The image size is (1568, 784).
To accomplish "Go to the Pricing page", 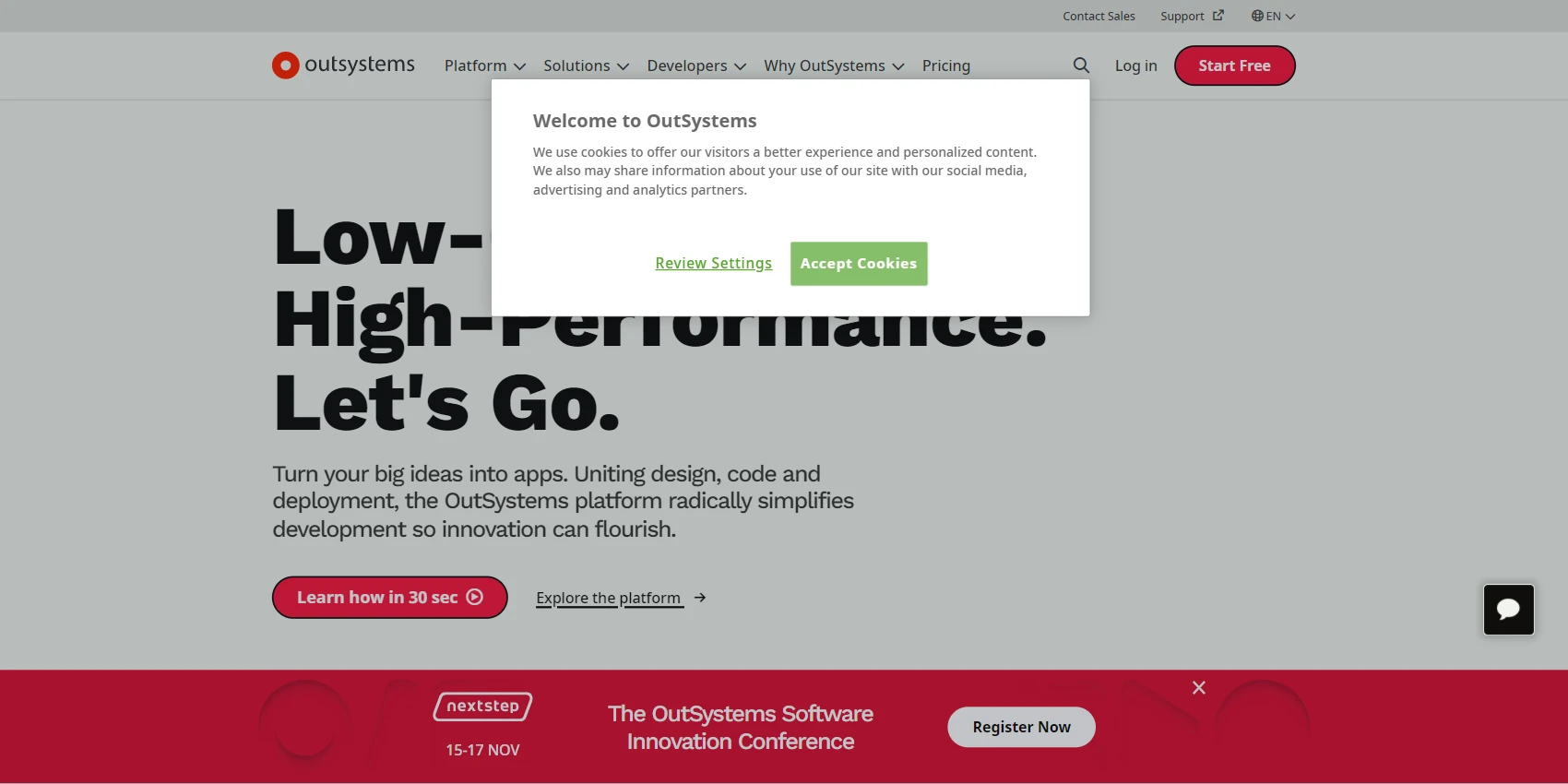I will (946, 65).
